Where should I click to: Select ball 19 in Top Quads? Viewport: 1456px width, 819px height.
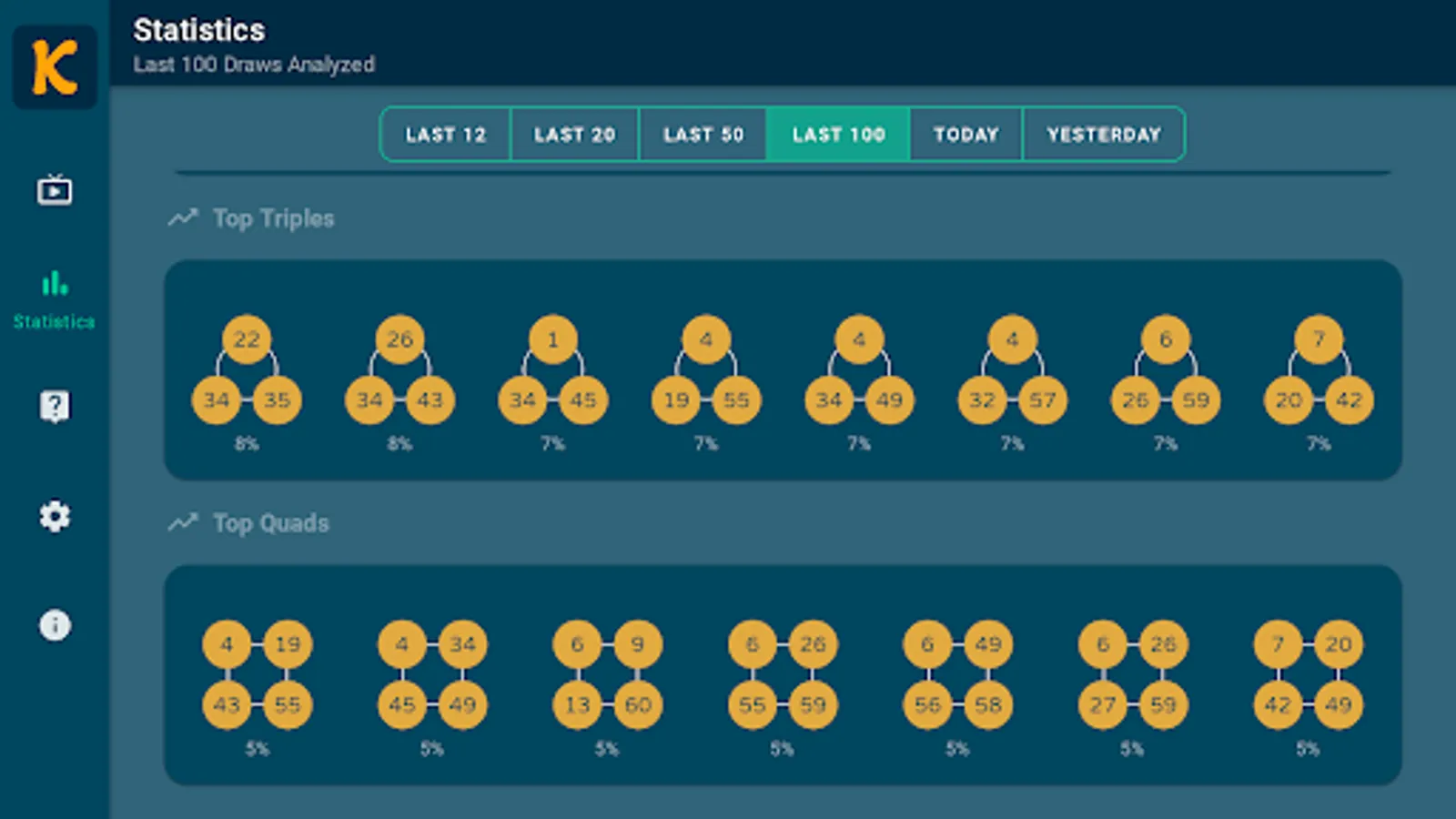tap(288, 644)
